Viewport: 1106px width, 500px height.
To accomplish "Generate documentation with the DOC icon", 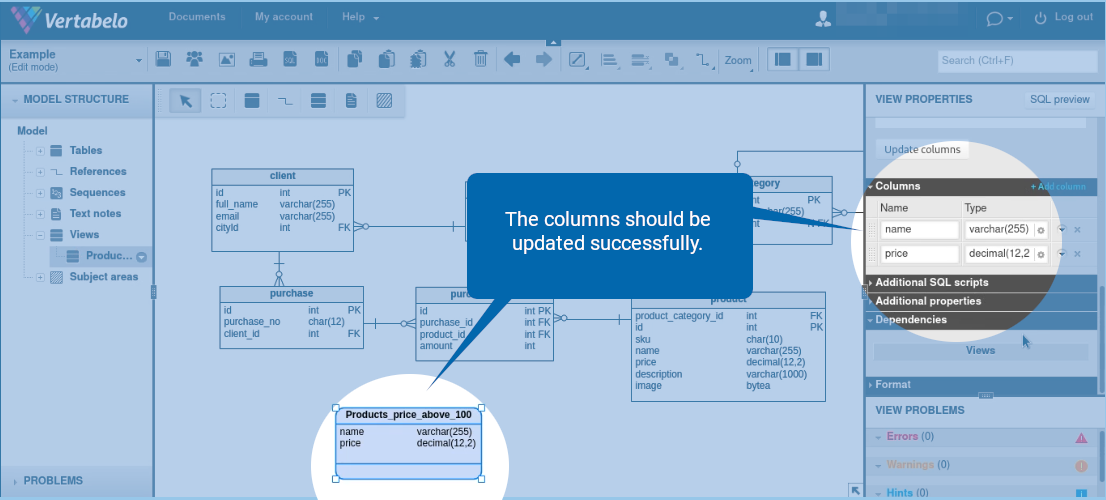I will [321, 59].
